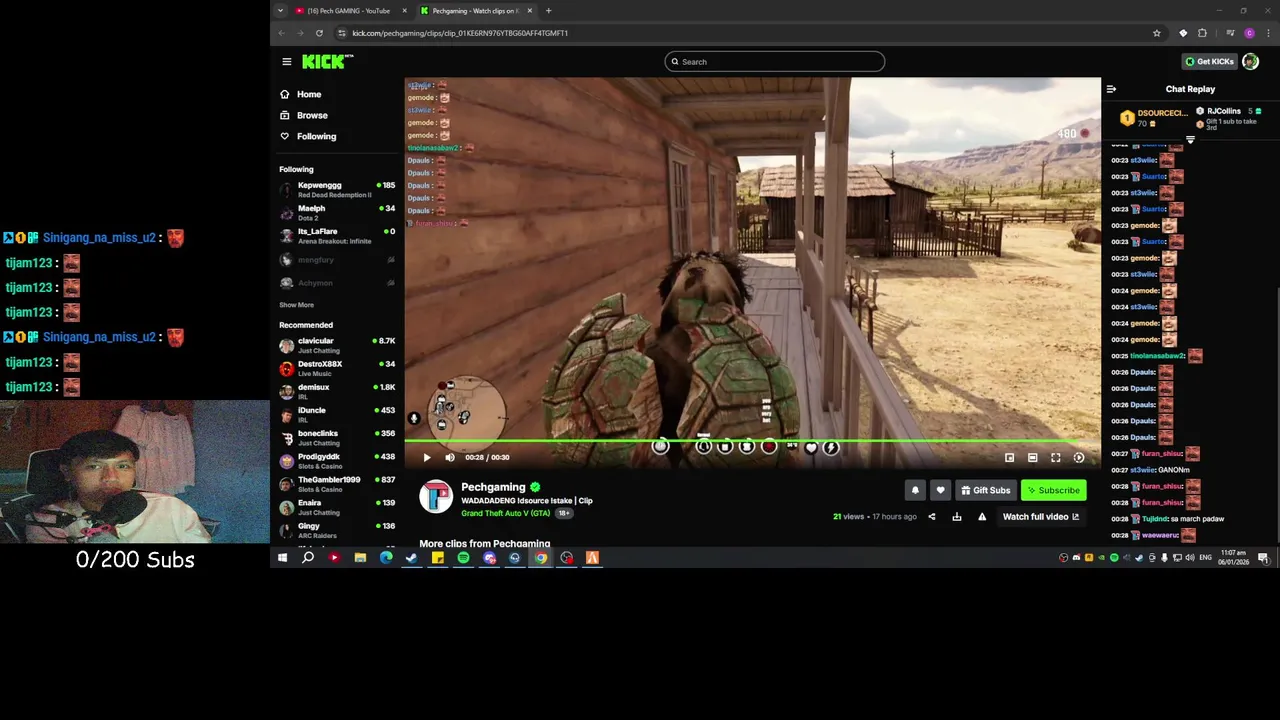Screen dimensions: 1280x720
Task: Open the Chrome three-dot menu
Action: [x=1268, y=33]
